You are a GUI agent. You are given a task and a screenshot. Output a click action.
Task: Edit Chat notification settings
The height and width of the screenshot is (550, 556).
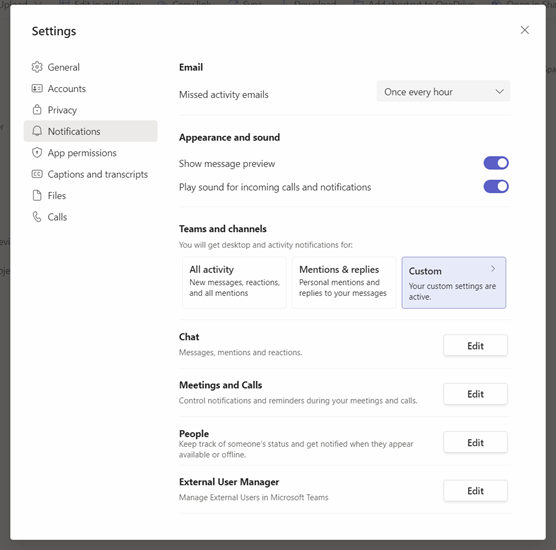(475, 345)
